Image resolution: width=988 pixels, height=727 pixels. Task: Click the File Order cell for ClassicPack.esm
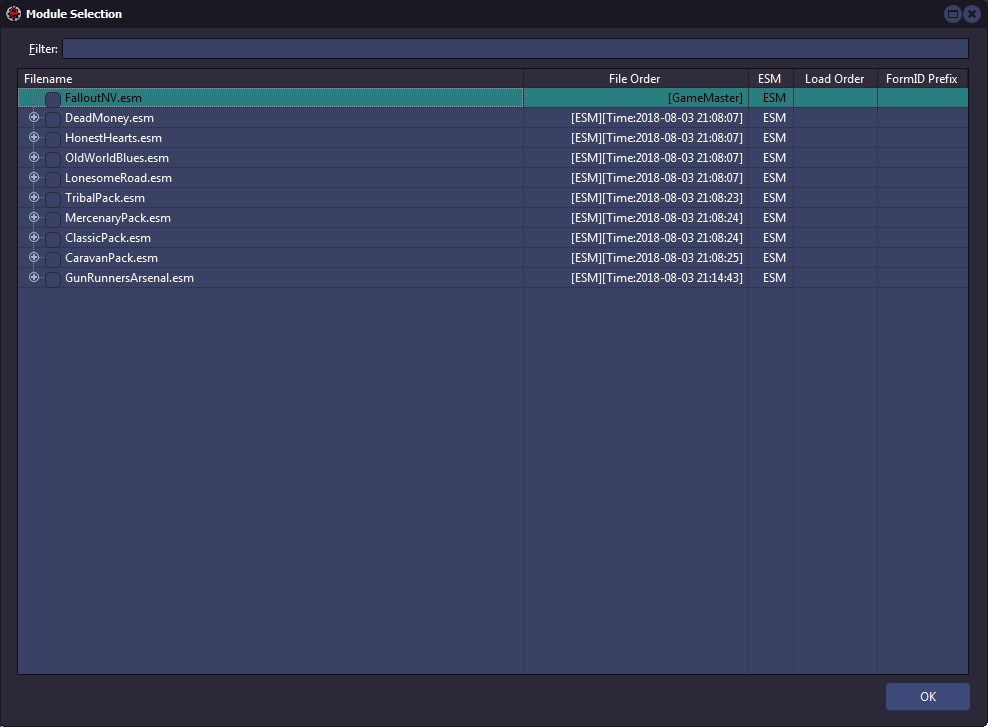tap(636, 238)
